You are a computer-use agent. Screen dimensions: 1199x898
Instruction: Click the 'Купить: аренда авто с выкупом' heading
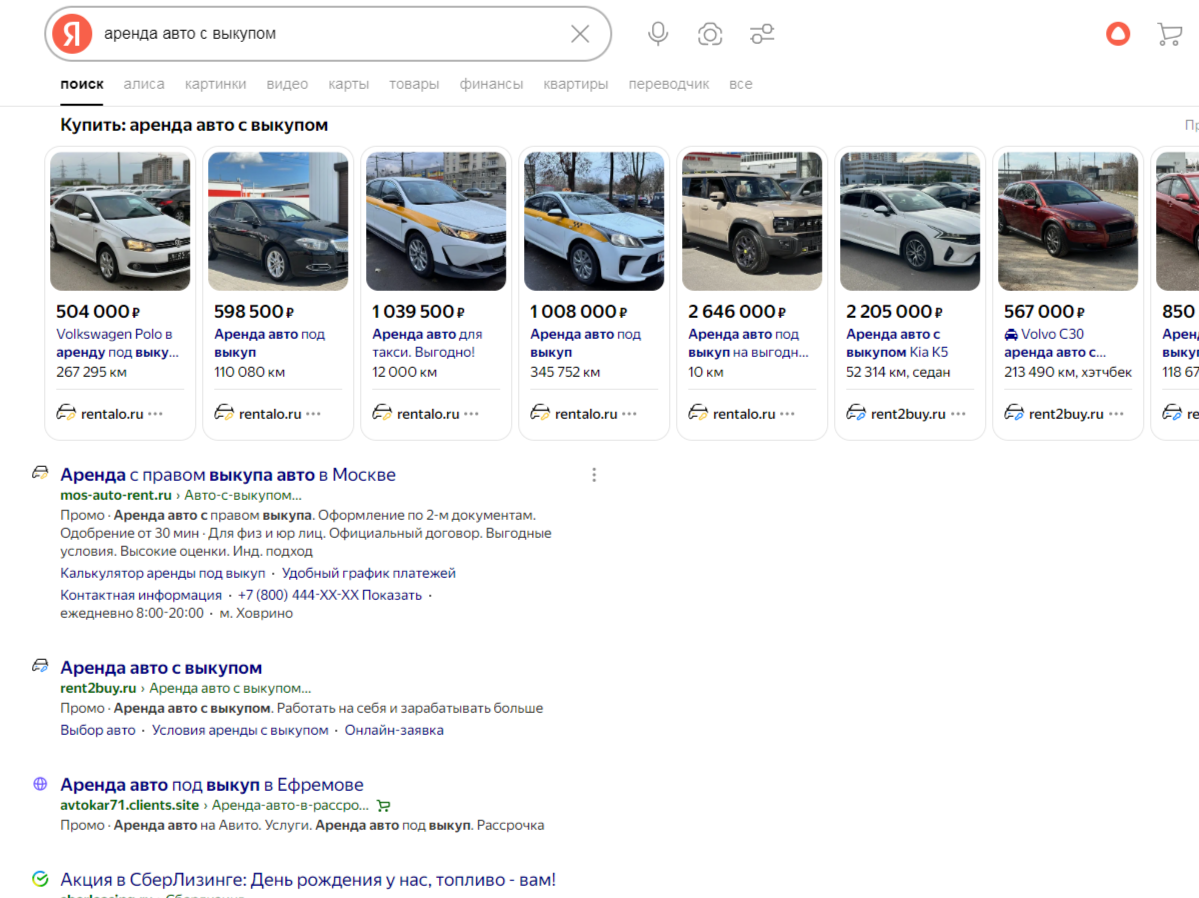pos(194,125)
